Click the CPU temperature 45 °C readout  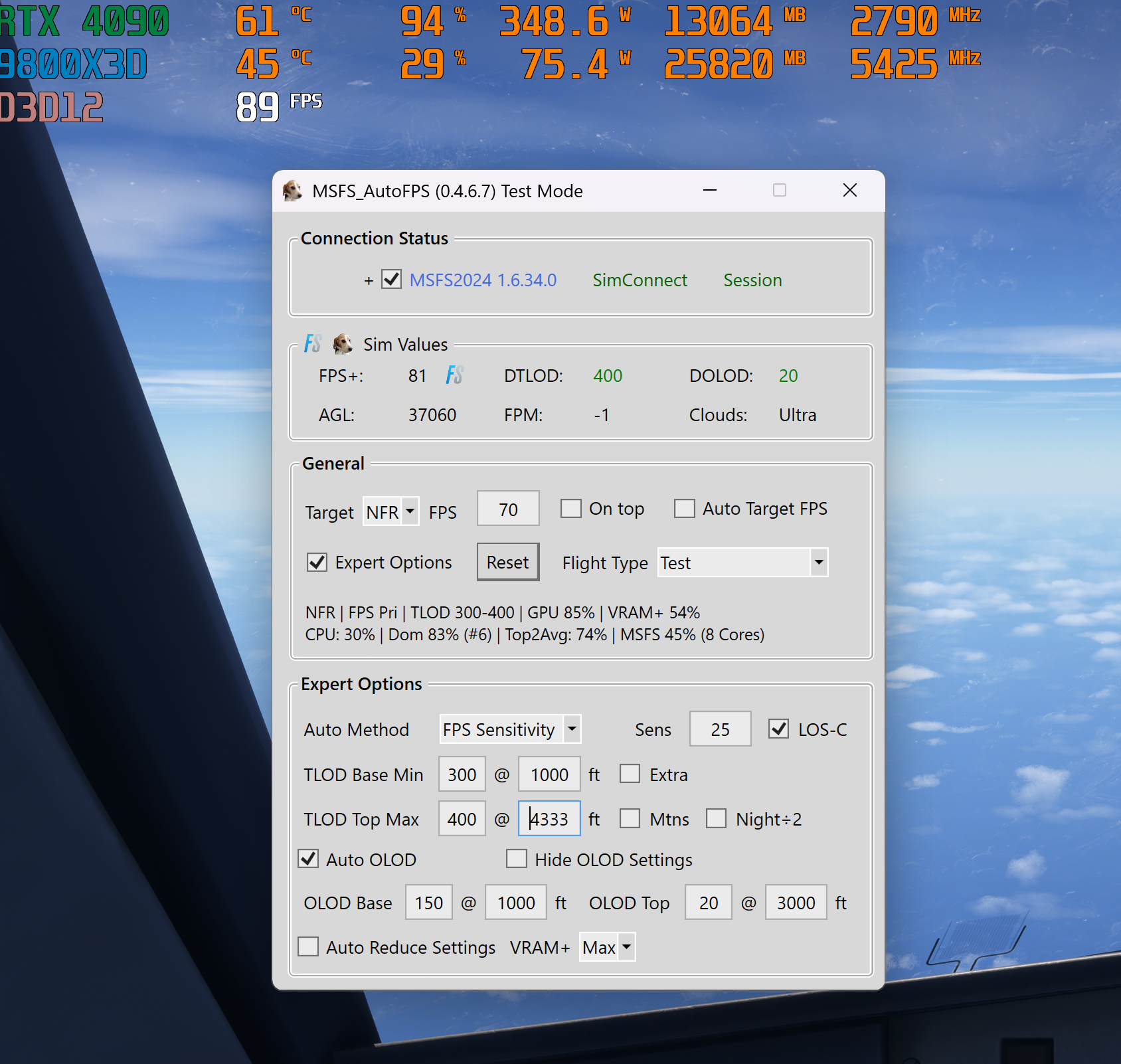[x=274, y=64]
